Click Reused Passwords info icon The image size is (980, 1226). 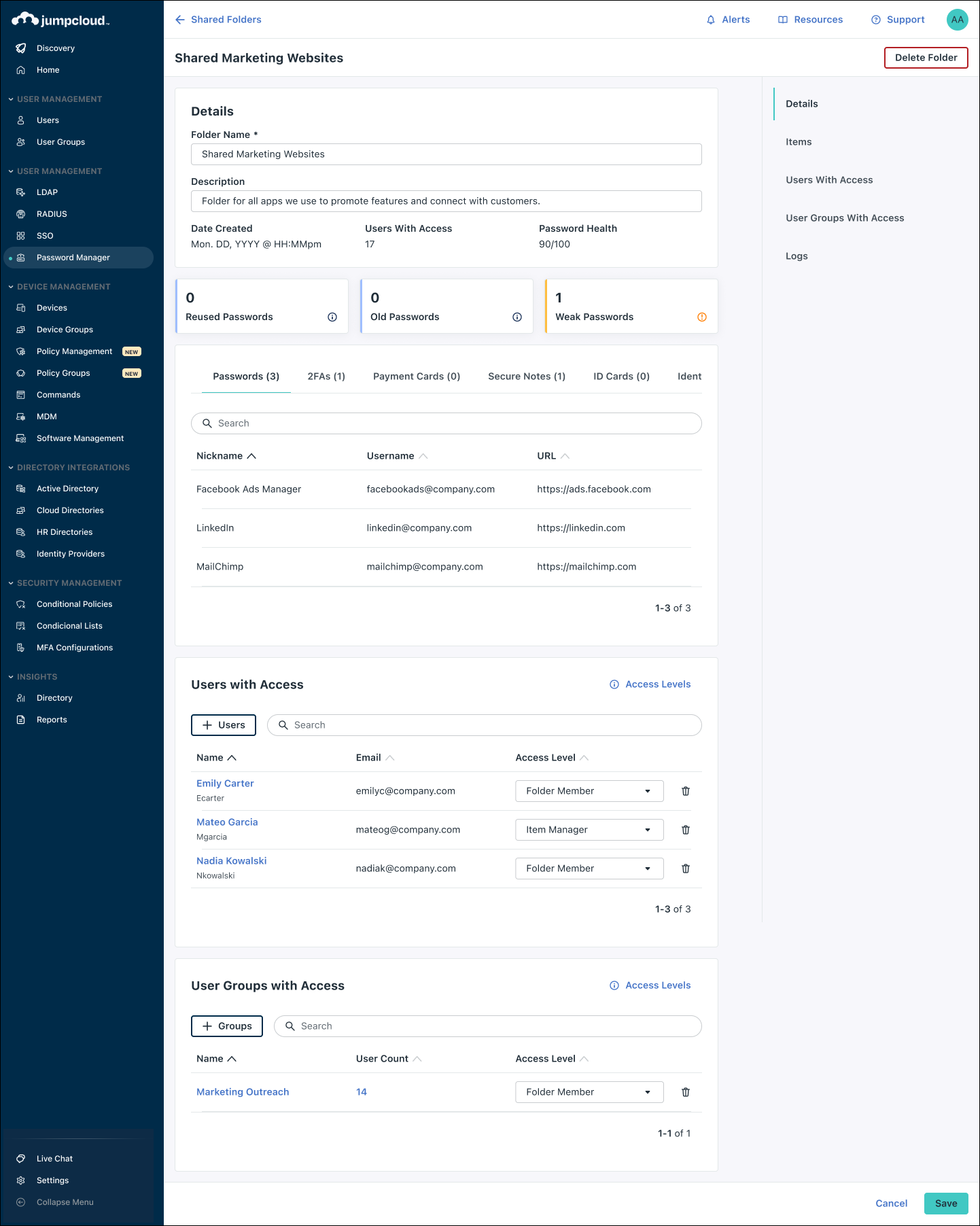[332, 317]
